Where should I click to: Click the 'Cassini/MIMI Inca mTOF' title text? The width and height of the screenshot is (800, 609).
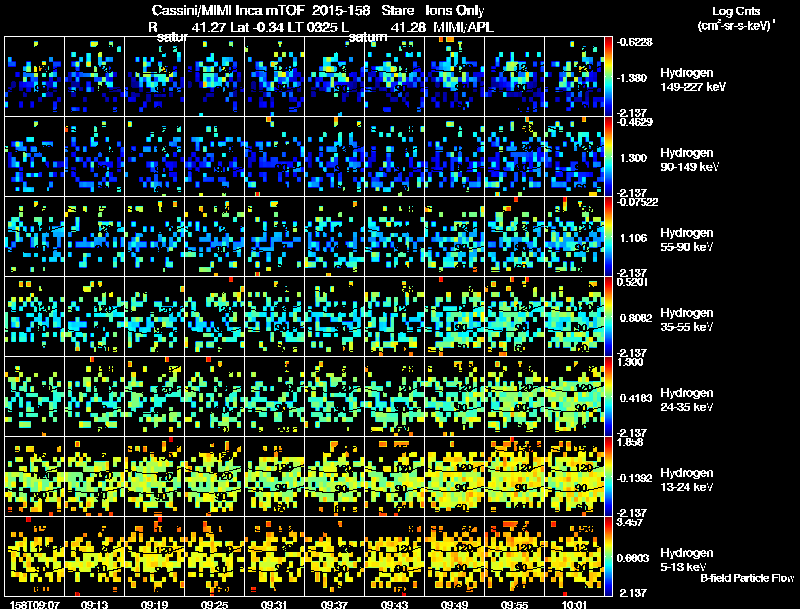pos(228,10)
